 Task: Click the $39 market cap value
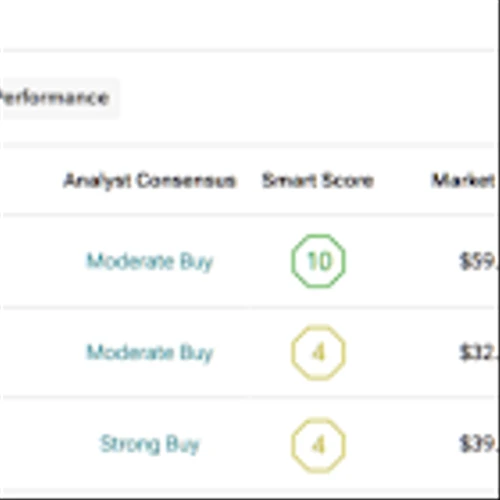478,444
